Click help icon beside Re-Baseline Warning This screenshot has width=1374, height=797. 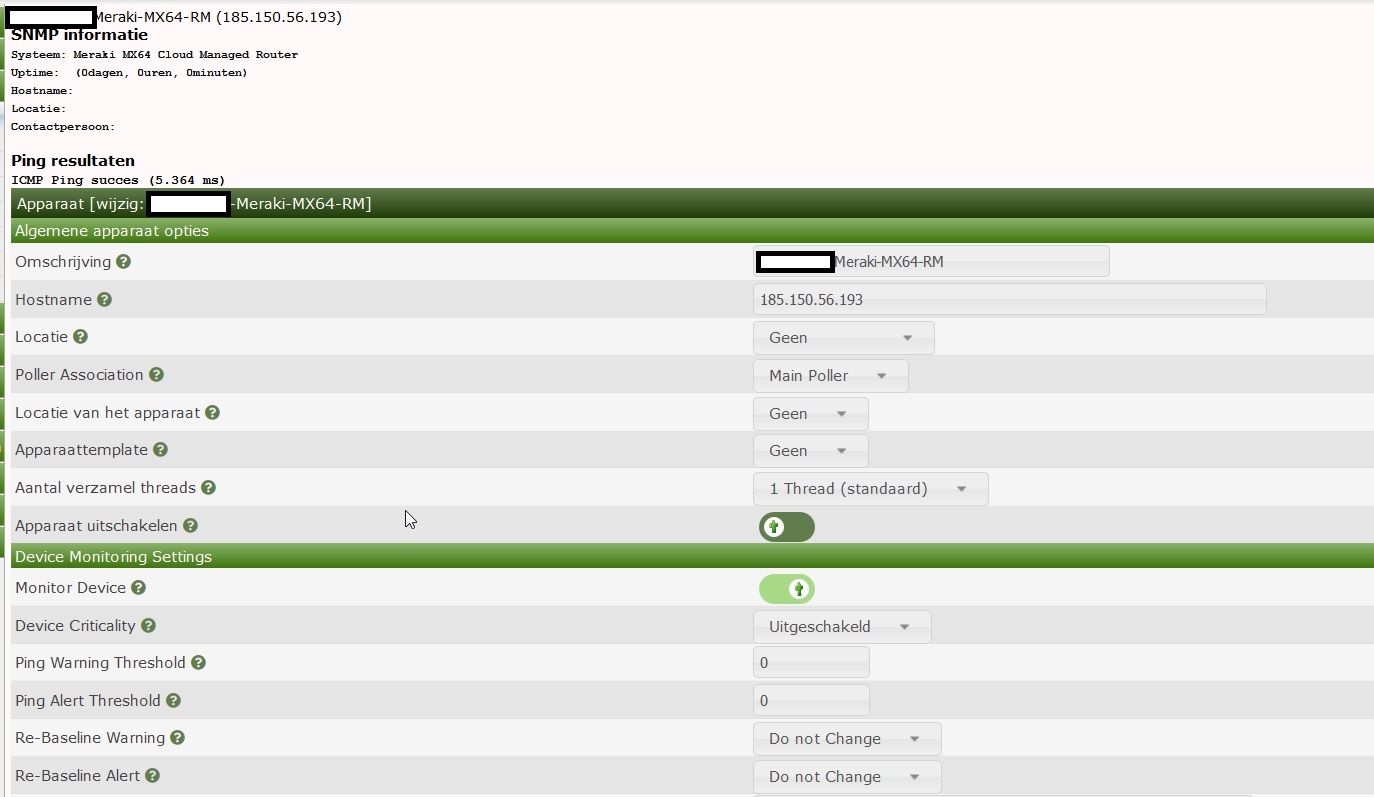point(177,738)
